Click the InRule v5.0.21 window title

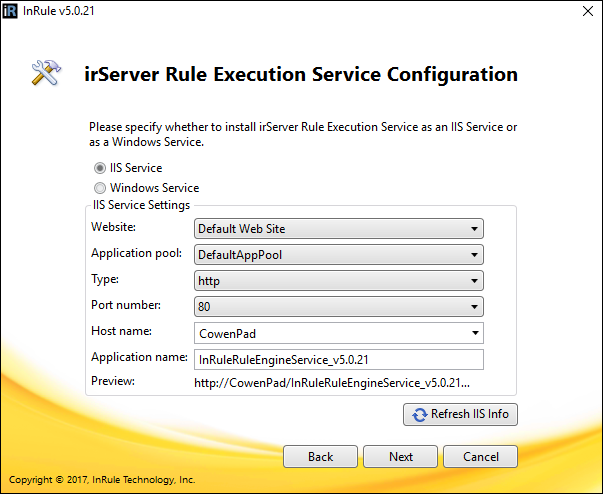tap(58, 11)
